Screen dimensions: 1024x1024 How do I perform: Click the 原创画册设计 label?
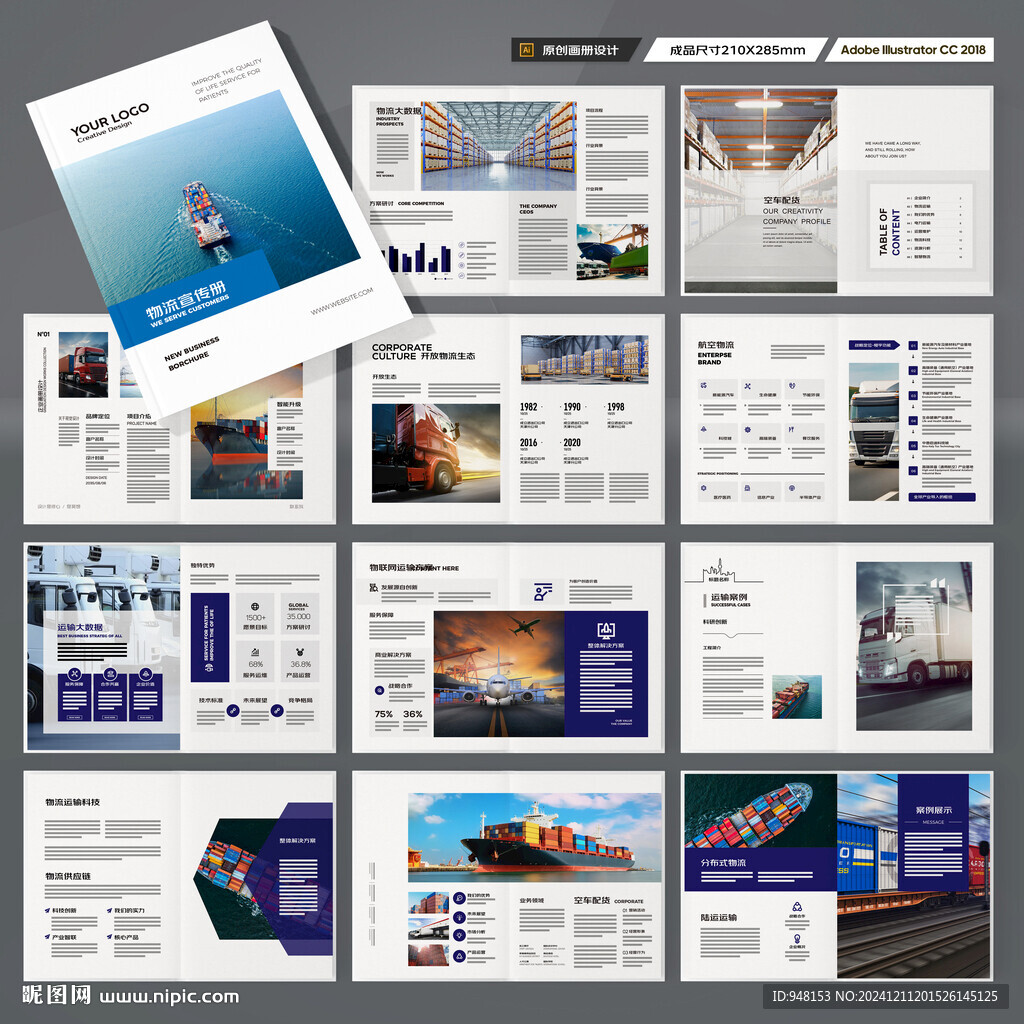click(580, 50)
